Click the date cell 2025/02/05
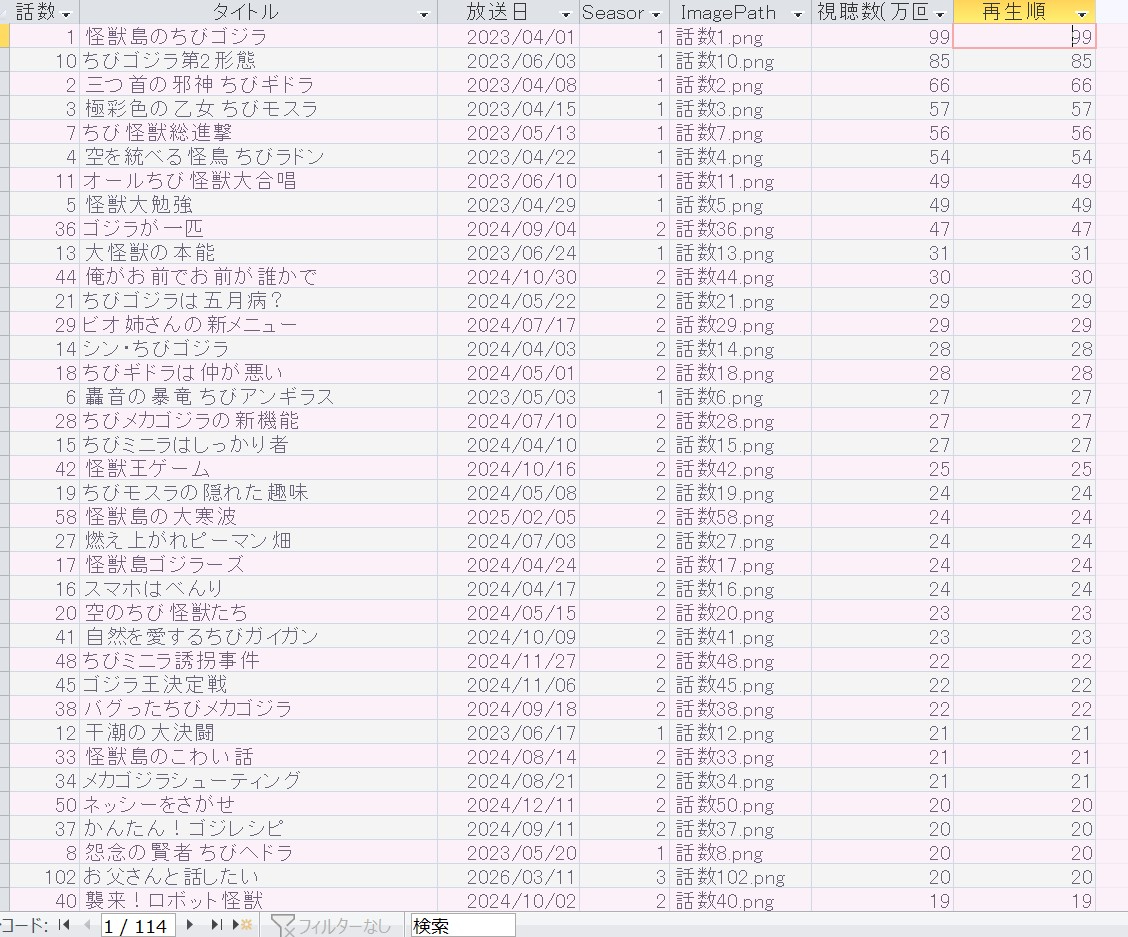This screenshot has height=937, width=1128. [508, 517]
